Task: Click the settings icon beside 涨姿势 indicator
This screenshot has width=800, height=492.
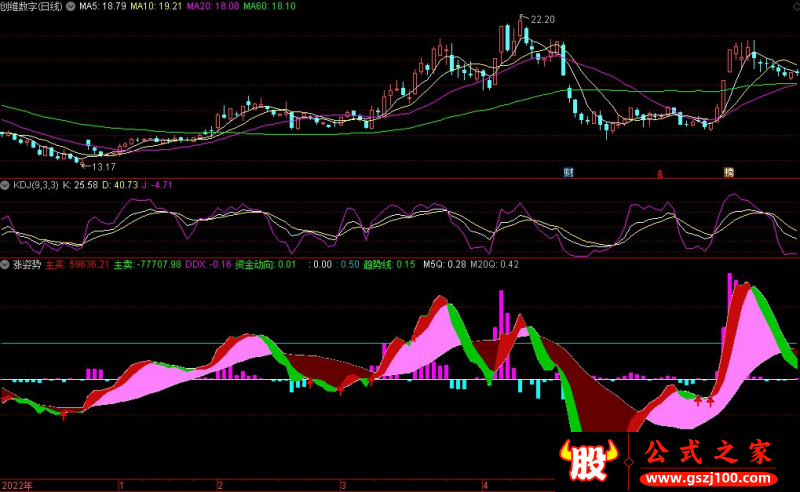Action: 5,265
